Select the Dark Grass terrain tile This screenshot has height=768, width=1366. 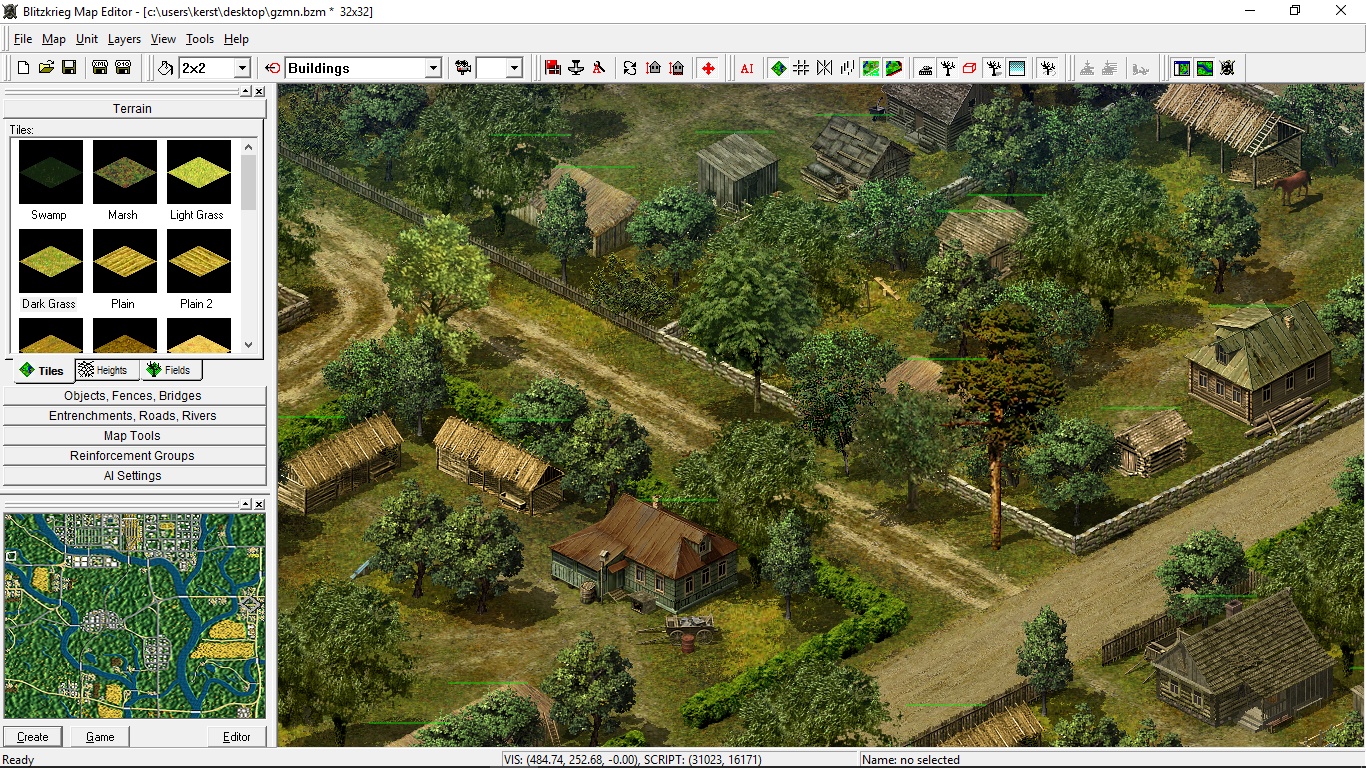[49, 270]
